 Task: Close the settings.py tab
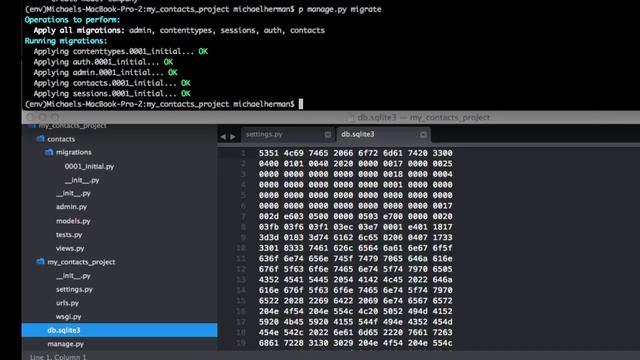(328, 134)
